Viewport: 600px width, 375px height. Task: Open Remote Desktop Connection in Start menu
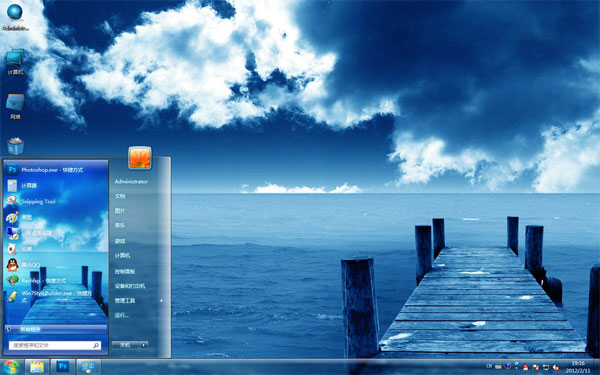[x=56, y=233]
